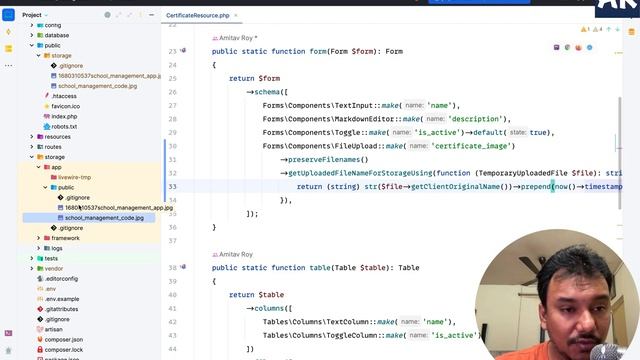Image resolution: width=640 pixels, height=360 pixels.
Task: Go to previous highlighted problem arrow
Action: click(609, 29)
